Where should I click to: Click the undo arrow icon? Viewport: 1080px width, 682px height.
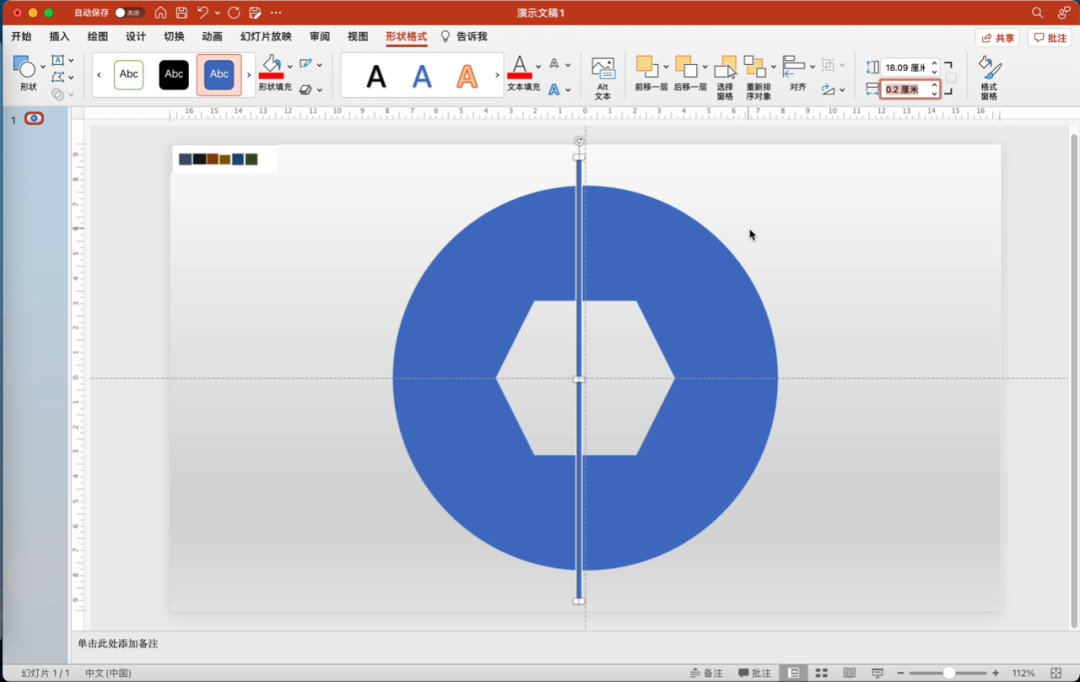pos(203,13)
